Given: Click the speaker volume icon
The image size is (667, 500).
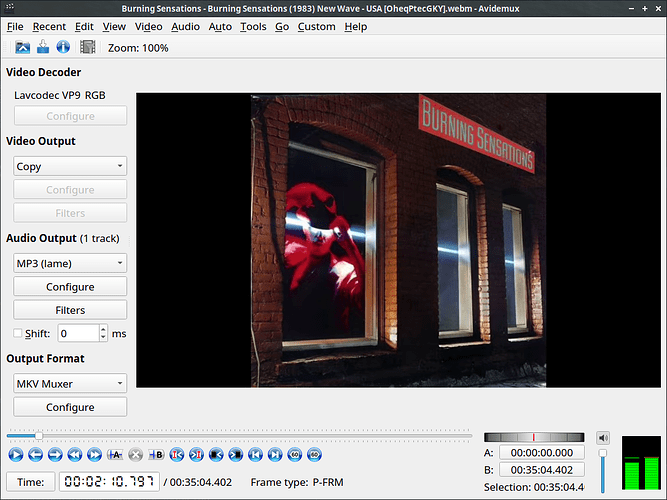Looking at the screenshot, I should (603, 437).
